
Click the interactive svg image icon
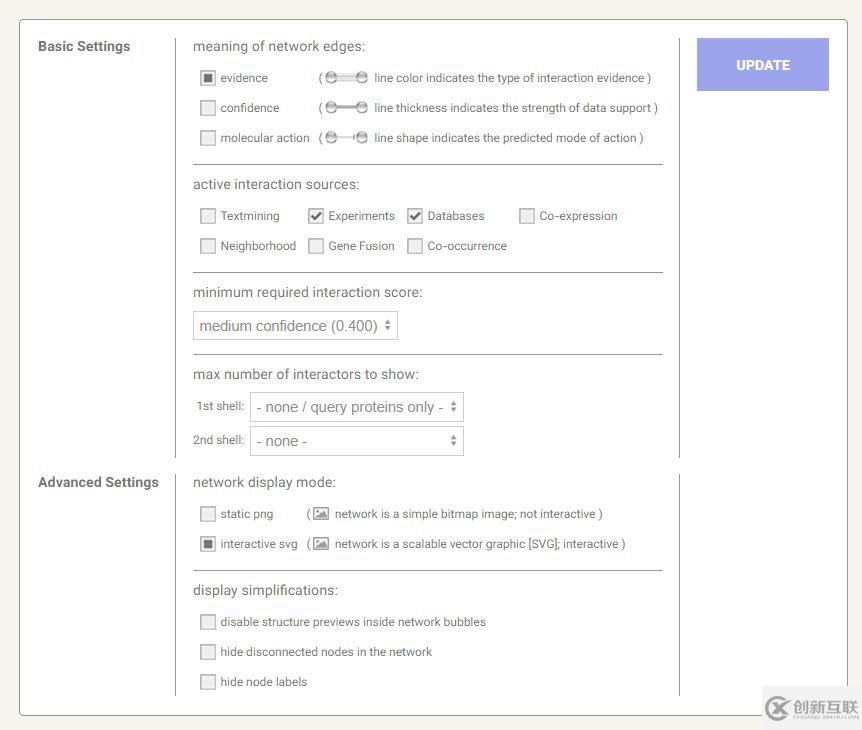tap(321, 544)
